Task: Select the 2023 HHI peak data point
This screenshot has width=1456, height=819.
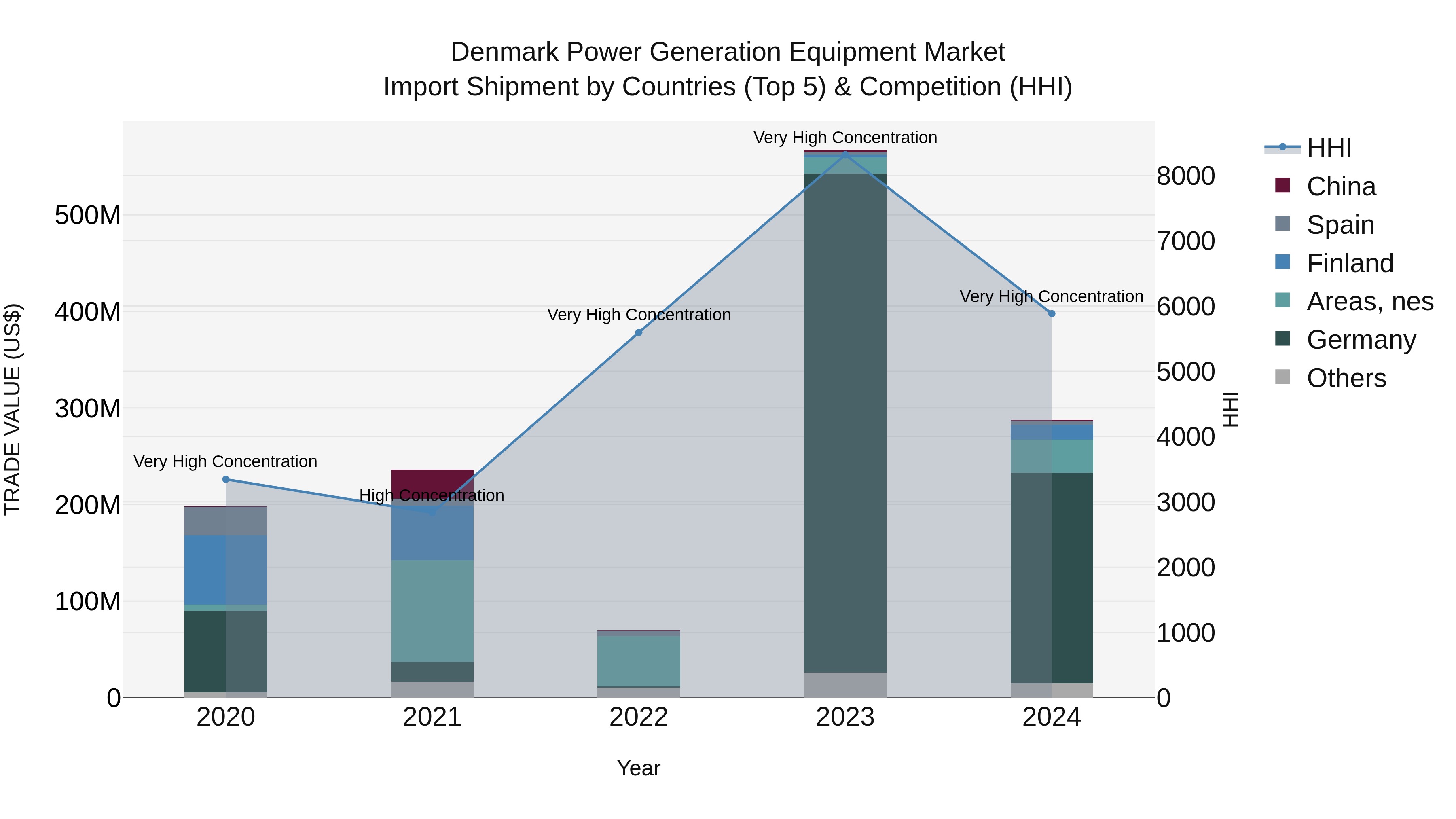Action: coord(845,154)
